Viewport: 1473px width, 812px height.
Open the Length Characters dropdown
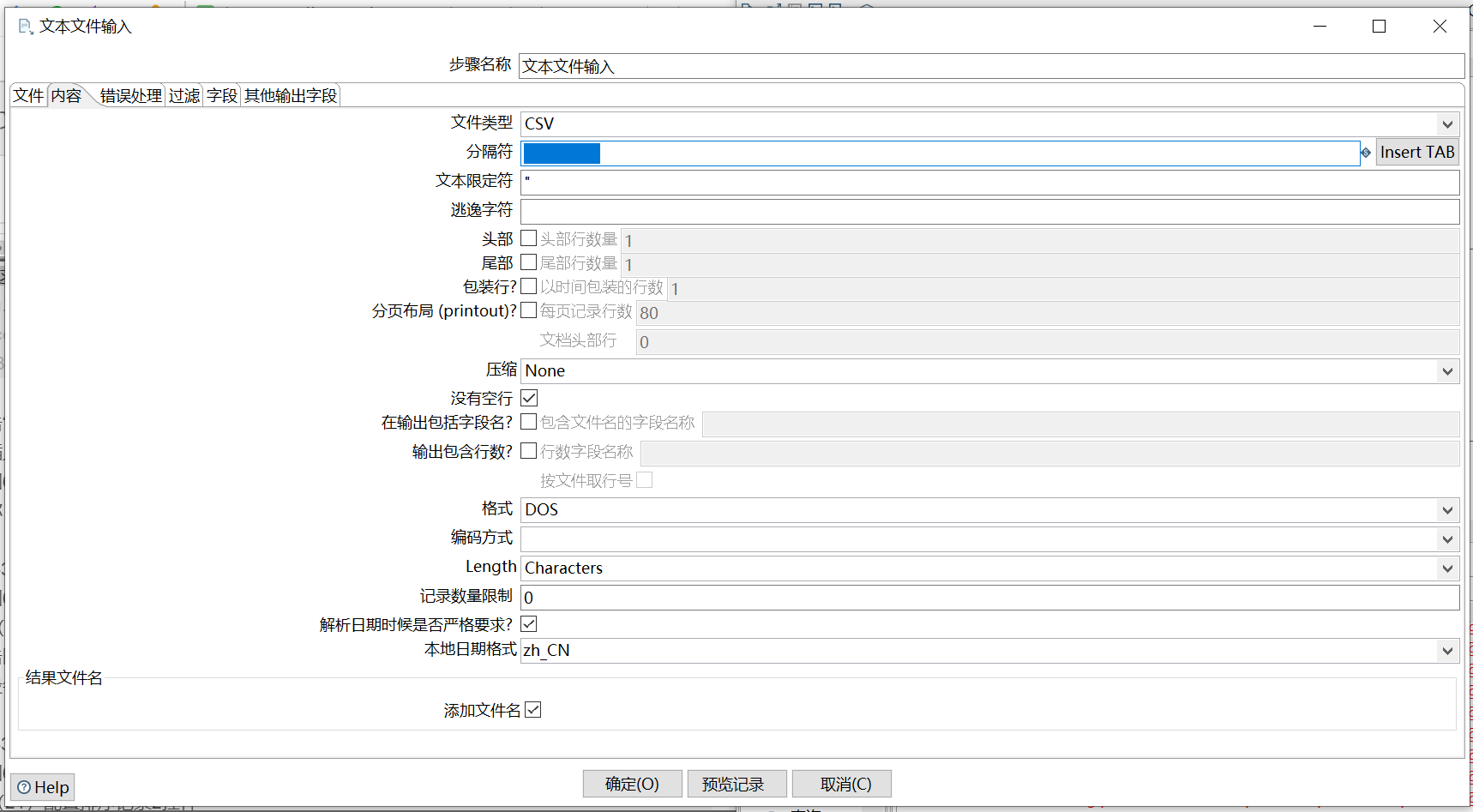[1447, 568]
